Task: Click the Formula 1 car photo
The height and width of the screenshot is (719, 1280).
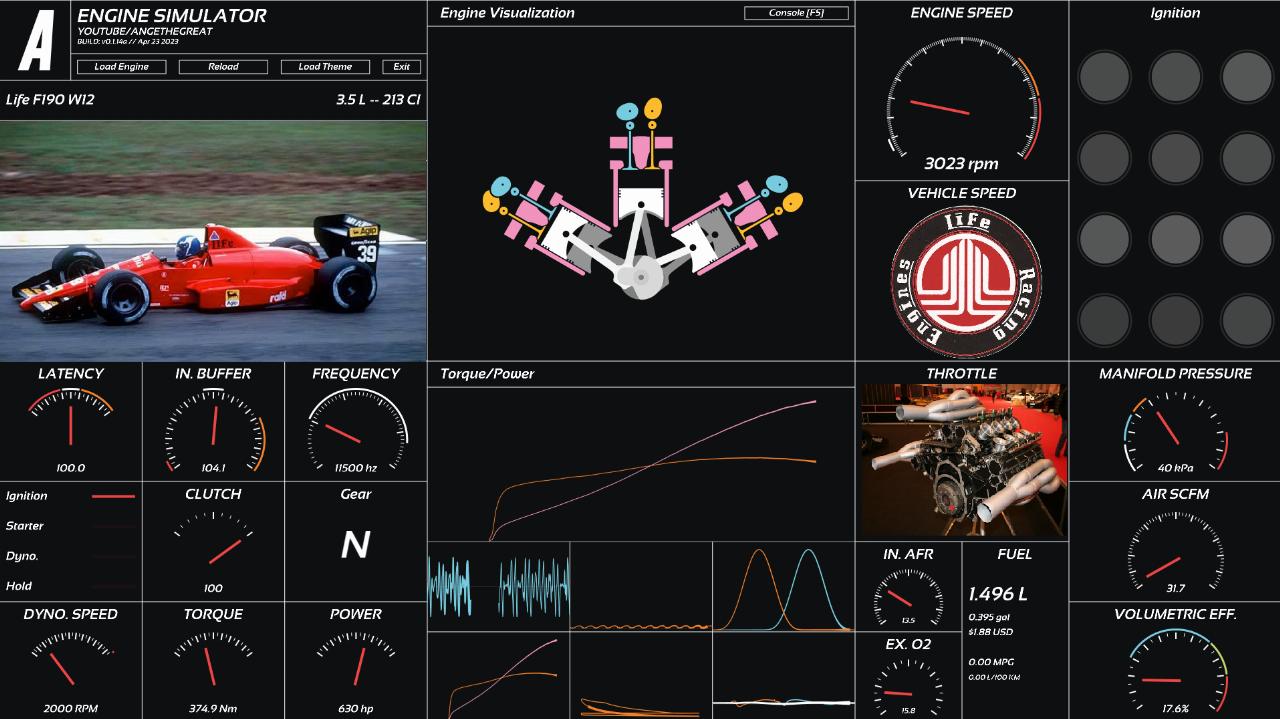Action: pyautogui.click(x=213, y=241)
